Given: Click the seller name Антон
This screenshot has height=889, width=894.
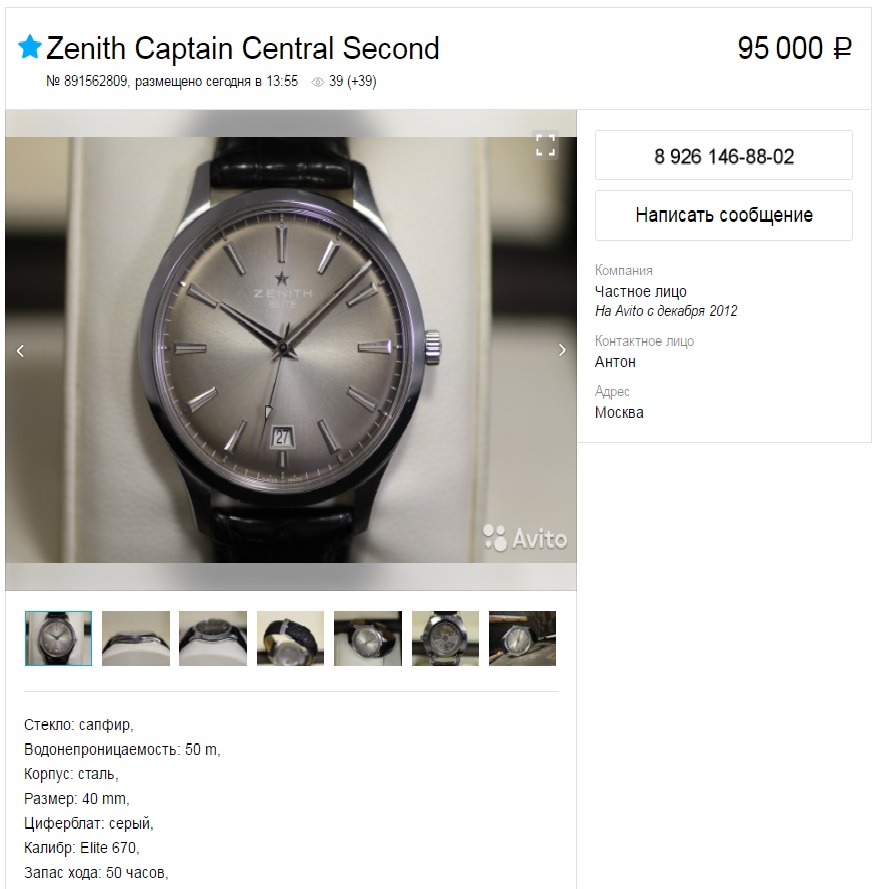Looking at the screenshot, I should 615,362.
